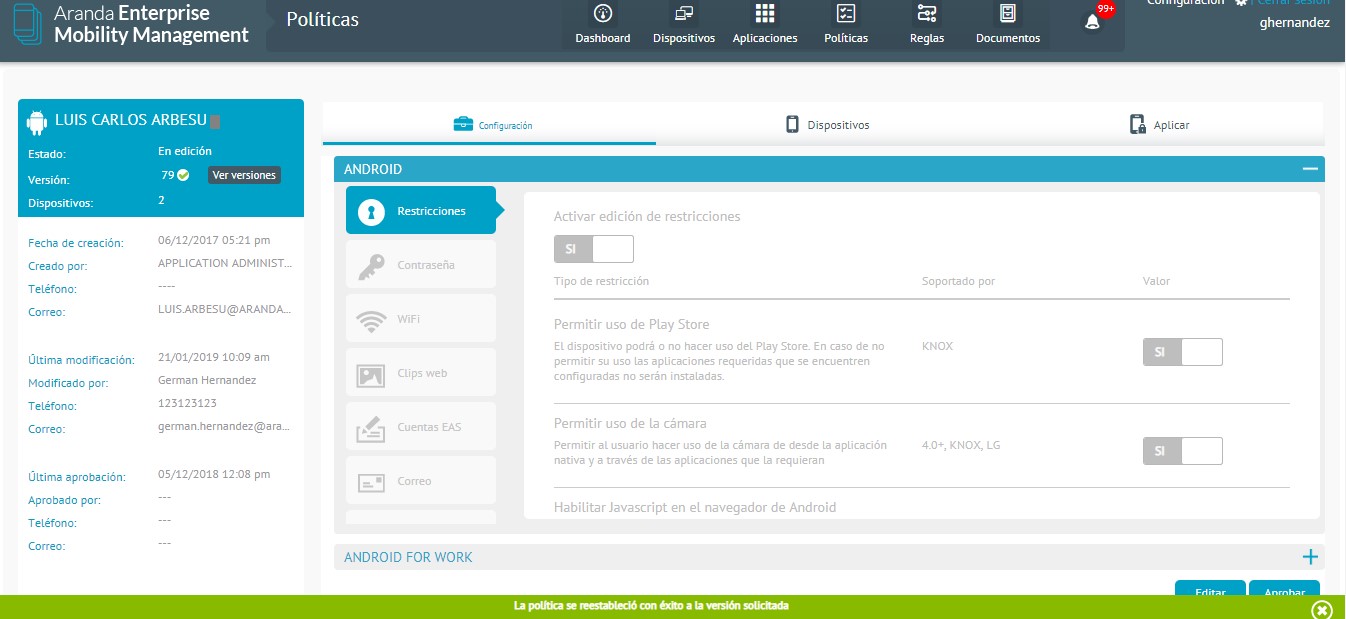1346x619 pixels.
Task: Switch to the Dispositivos tab
Action: point(826,125)
